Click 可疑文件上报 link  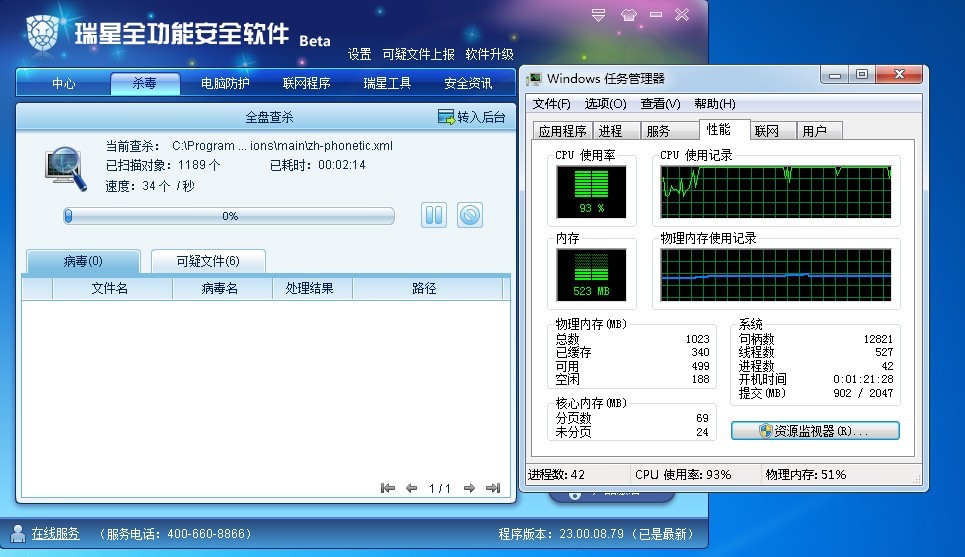(x=418, y=54)
